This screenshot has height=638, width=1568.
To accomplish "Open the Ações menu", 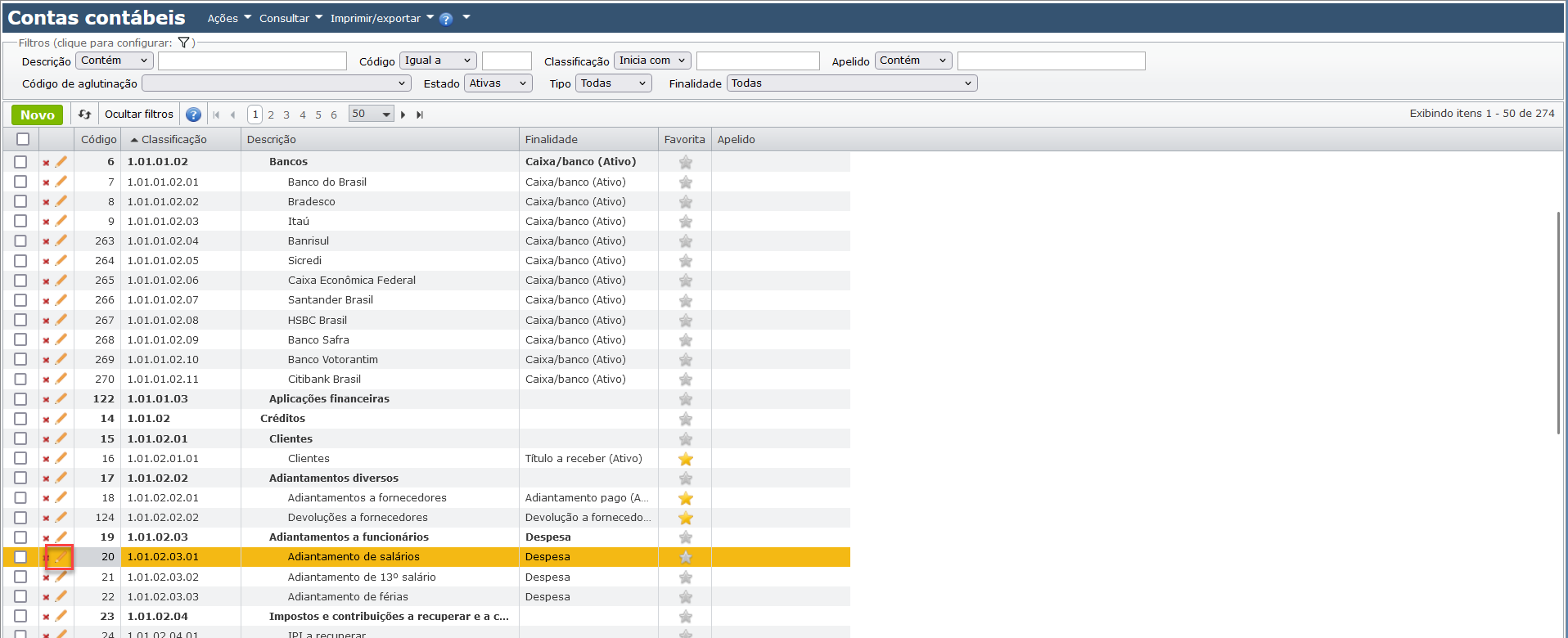I will (228, 18).
